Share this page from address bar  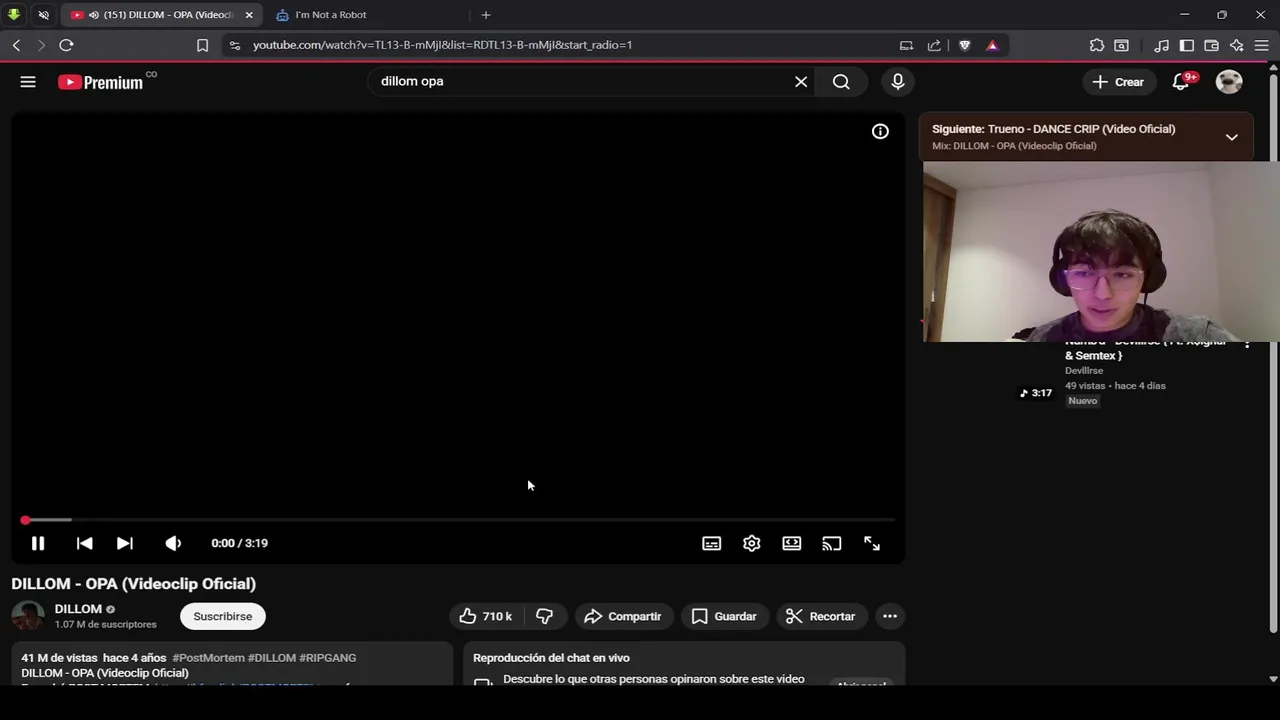pyautogui.click(x=934, y=45)
